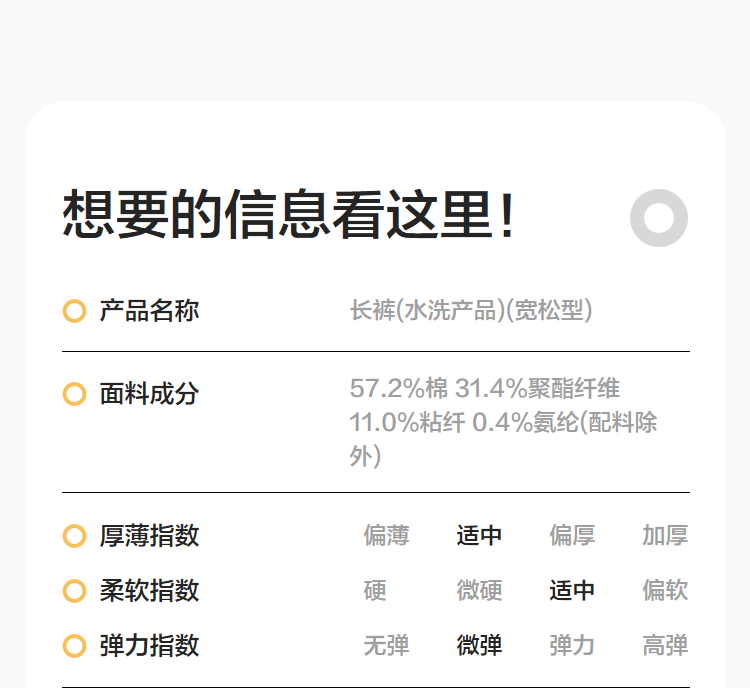The width and height of the screenshot is (750, 688).
Task: Select the highlighted 微弹 elasticity option
Action: [x=479, y=646]
